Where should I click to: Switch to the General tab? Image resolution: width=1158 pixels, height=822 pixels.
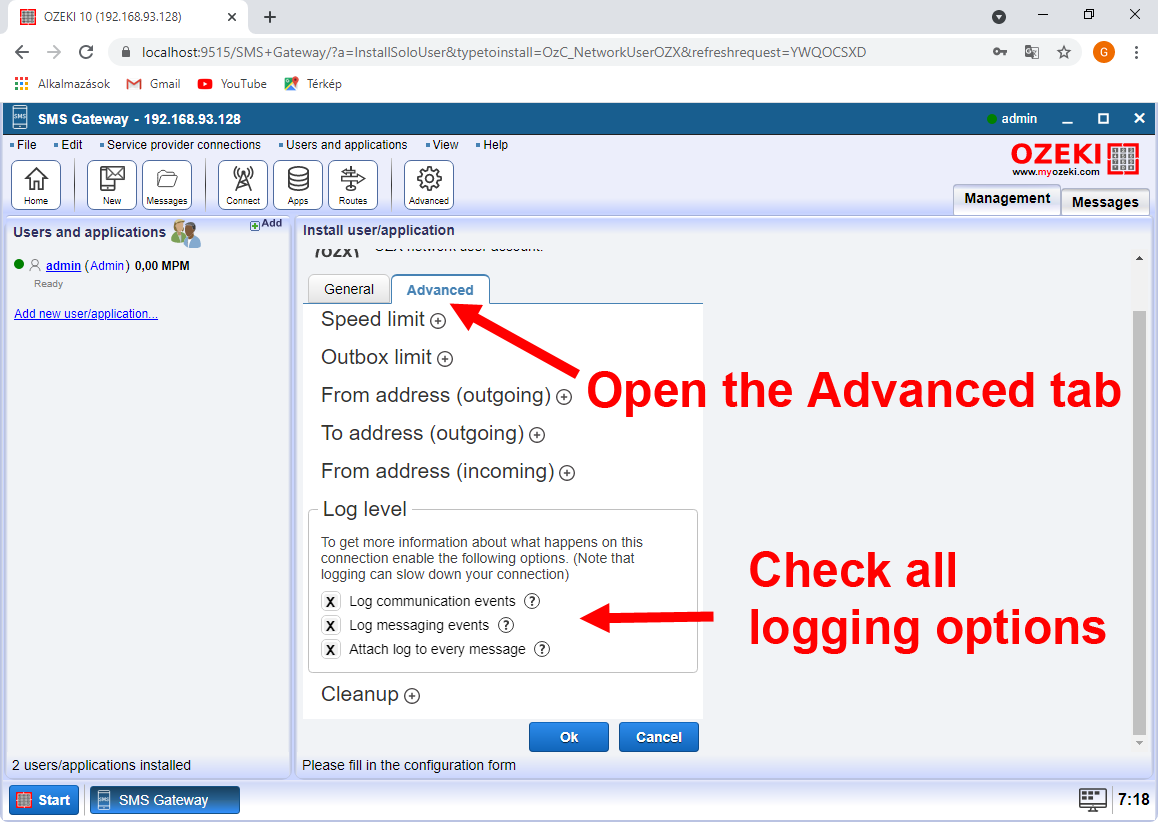349,290
